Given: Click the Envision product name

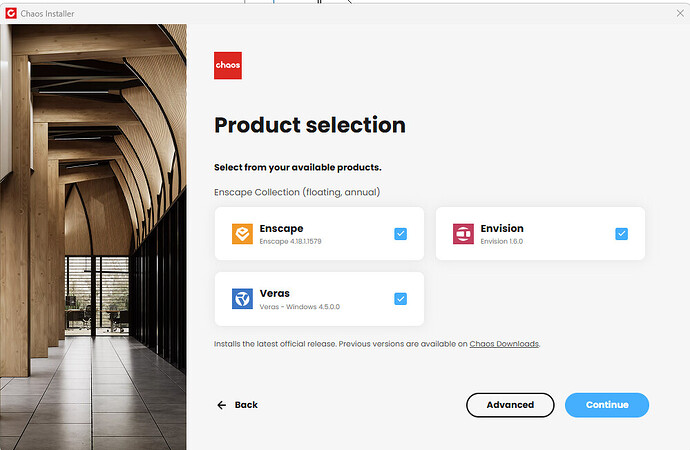Looking at the screenshot, I should point(502,228).
